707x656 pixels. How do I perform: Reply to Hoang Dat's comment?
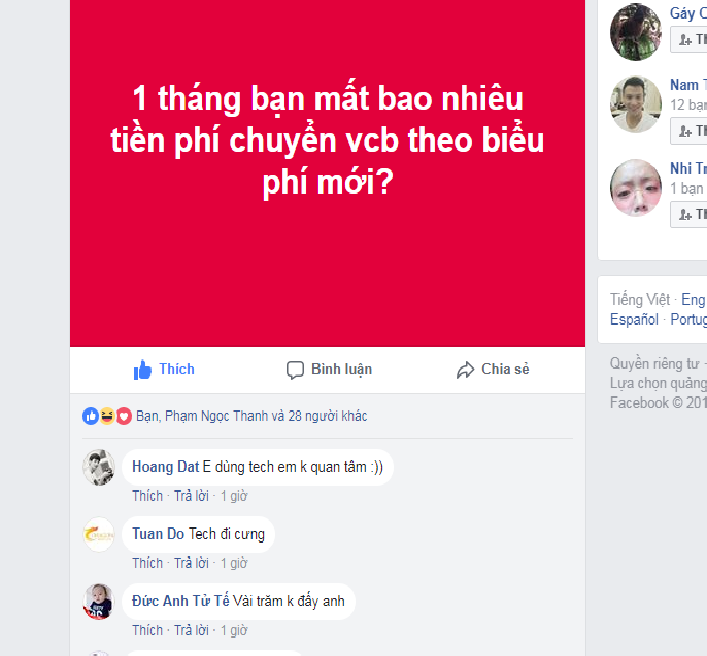pos(192,496)
